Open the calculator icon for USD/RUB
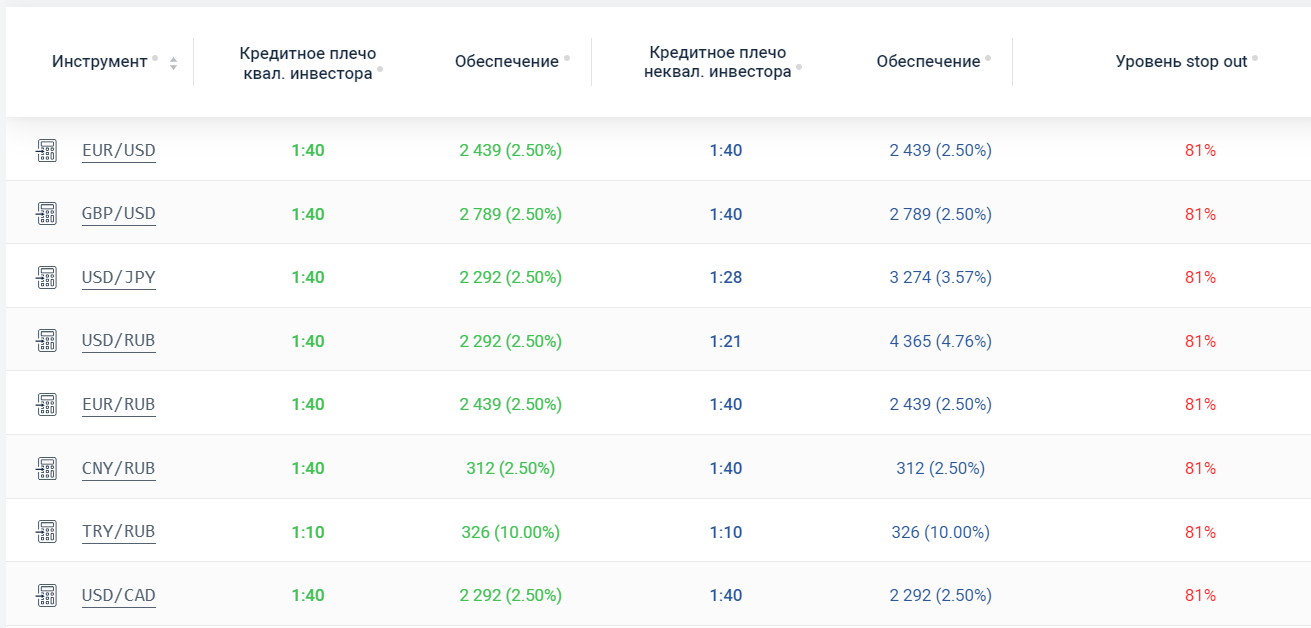The height and width of the screenshot is (628, 1311). pos(46,341)
